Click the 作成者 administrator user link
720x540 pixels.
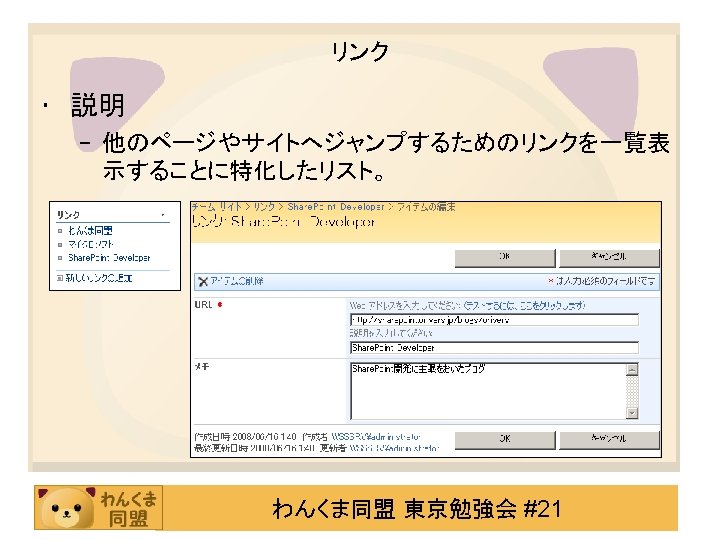click(x=376, y=436)
